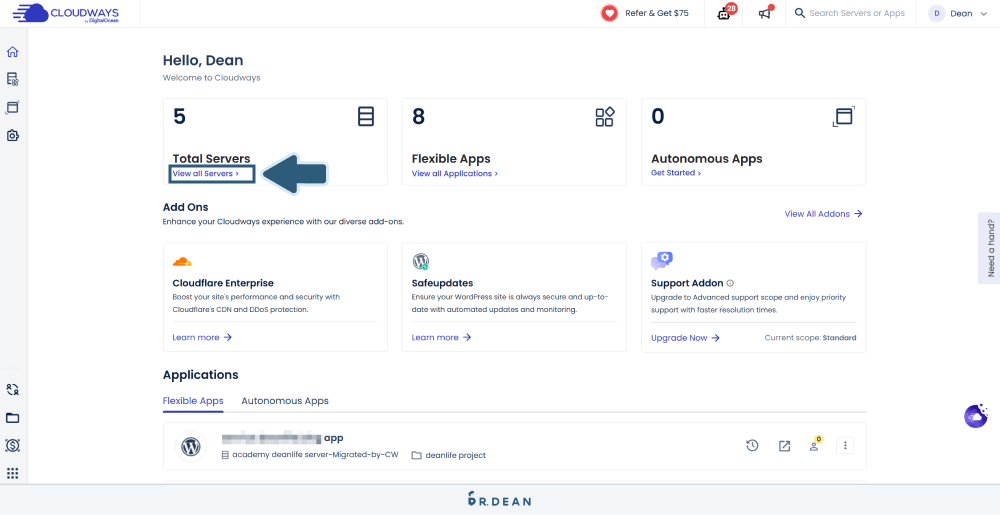This screenshot has width=1000, height=515.
Task: Open the applications window icon in sidebar
Action: click(x=13, y=107)
